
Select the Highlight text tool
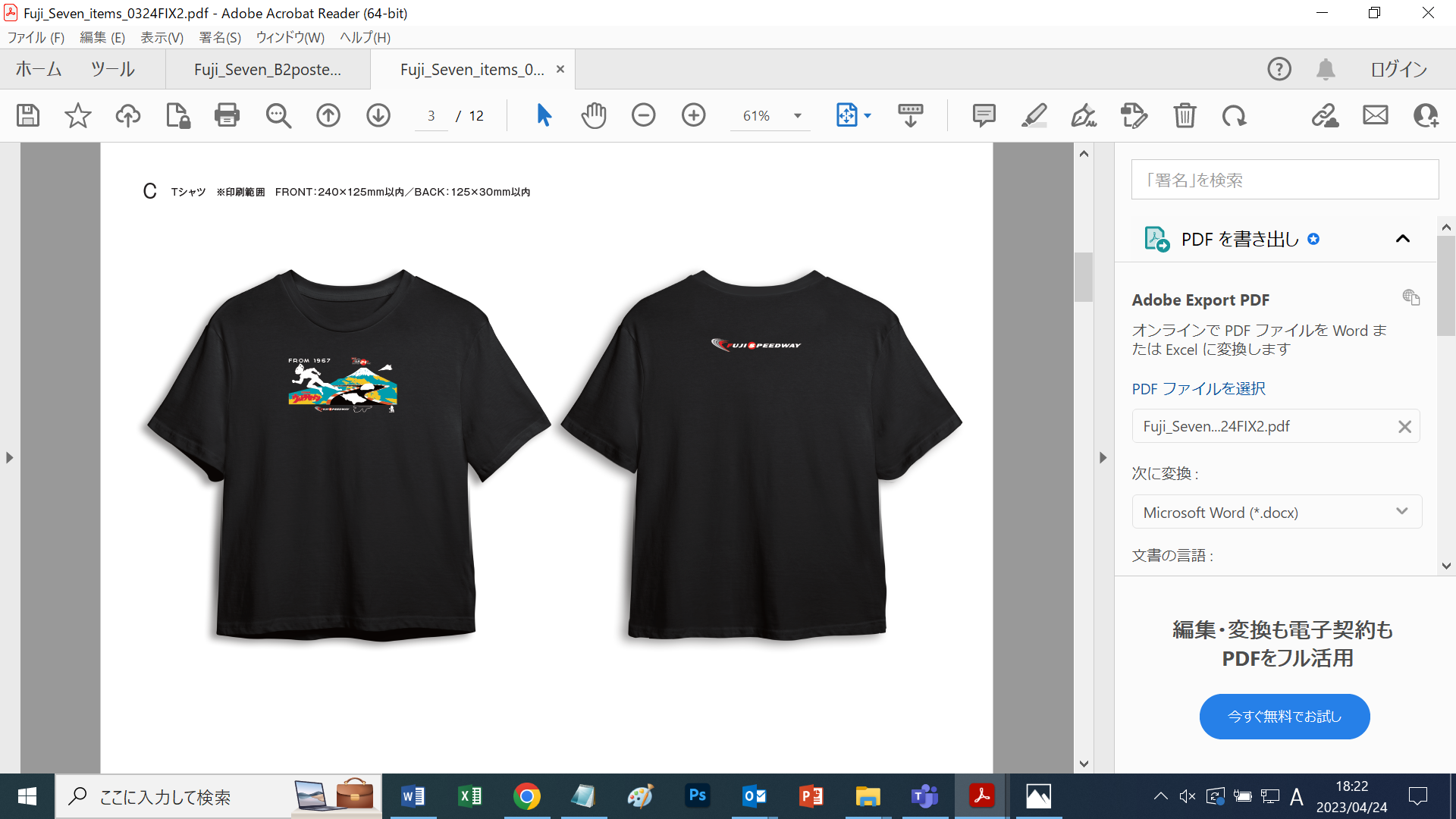coord(1034,115)
